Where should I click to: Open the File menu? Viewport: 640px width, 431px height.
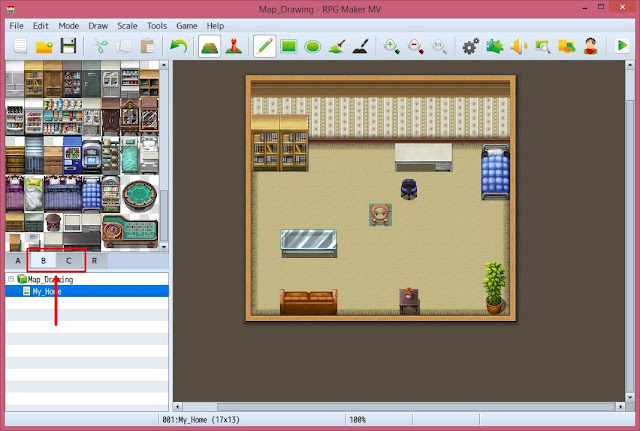click(x=16, y=26)
